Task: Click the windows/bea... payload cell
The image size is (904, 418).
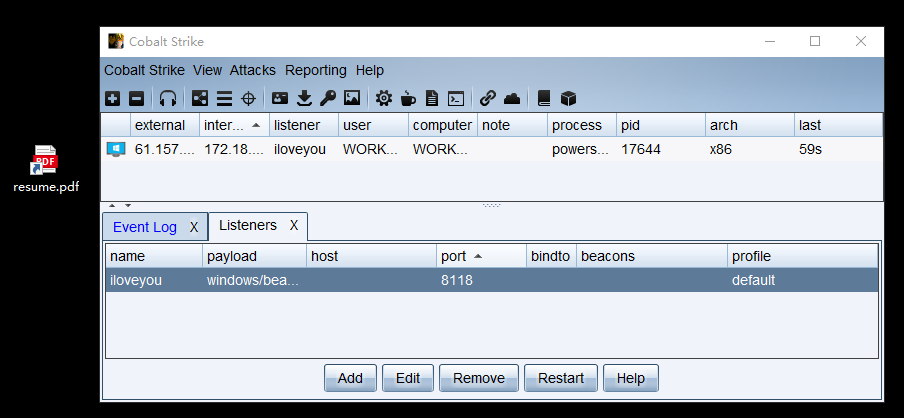Action: (254, 281)
